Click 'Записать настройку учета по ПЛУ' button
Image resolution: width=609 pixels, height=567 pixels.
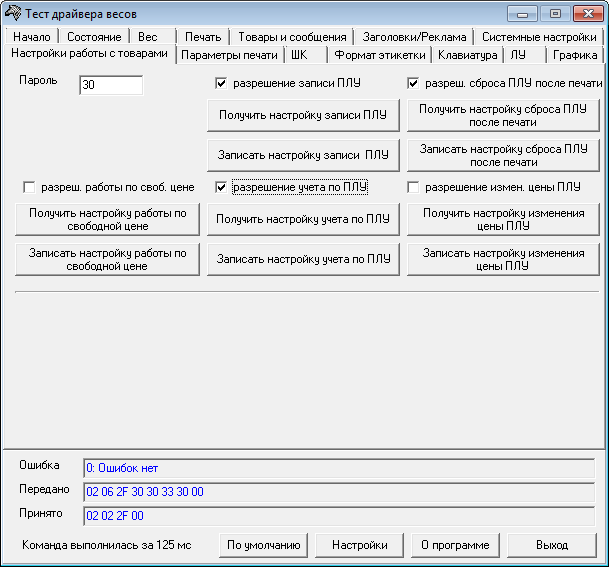303,259
